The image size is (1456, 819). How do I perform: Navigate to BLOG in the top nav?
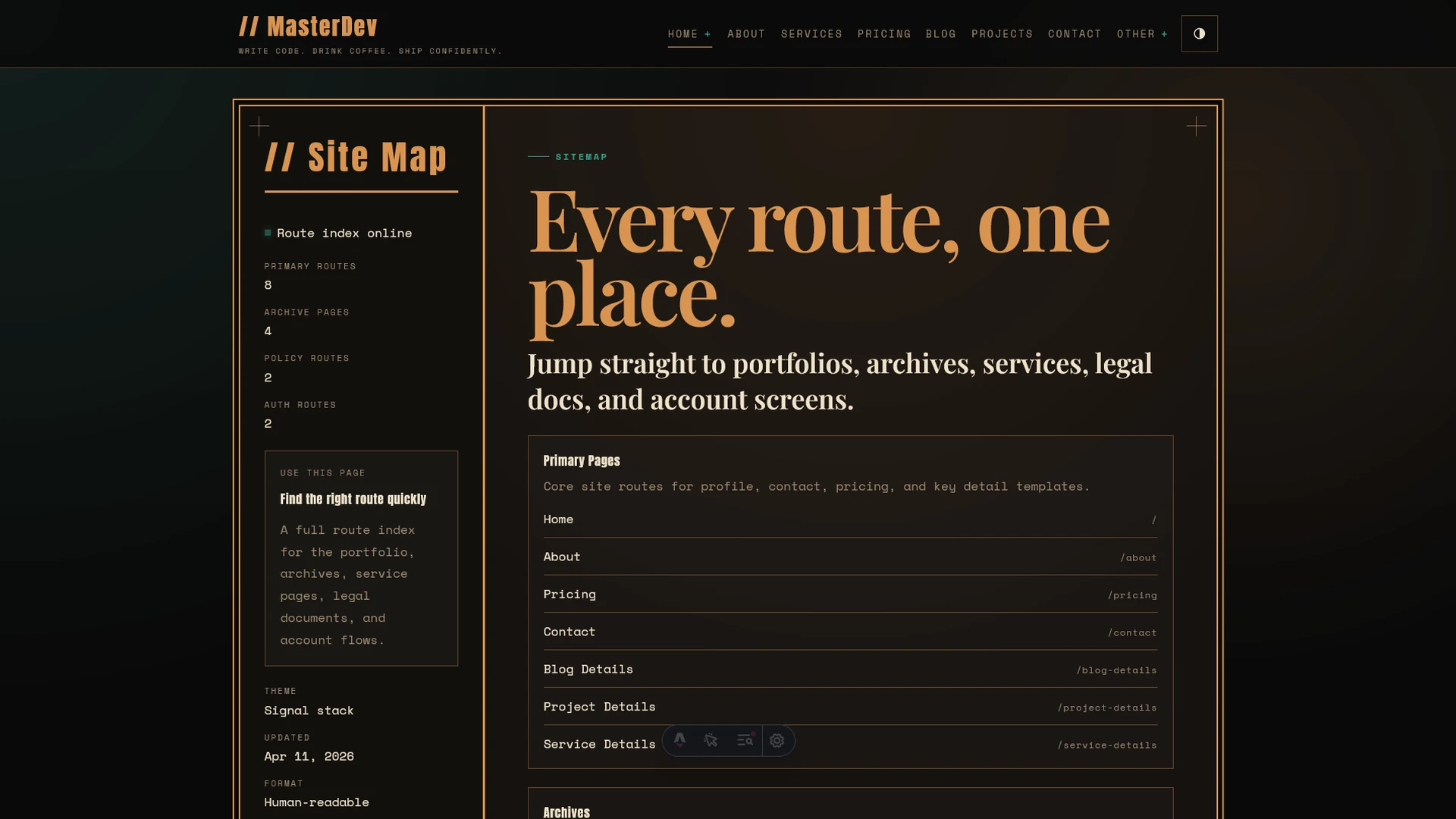tap(941, 34)
